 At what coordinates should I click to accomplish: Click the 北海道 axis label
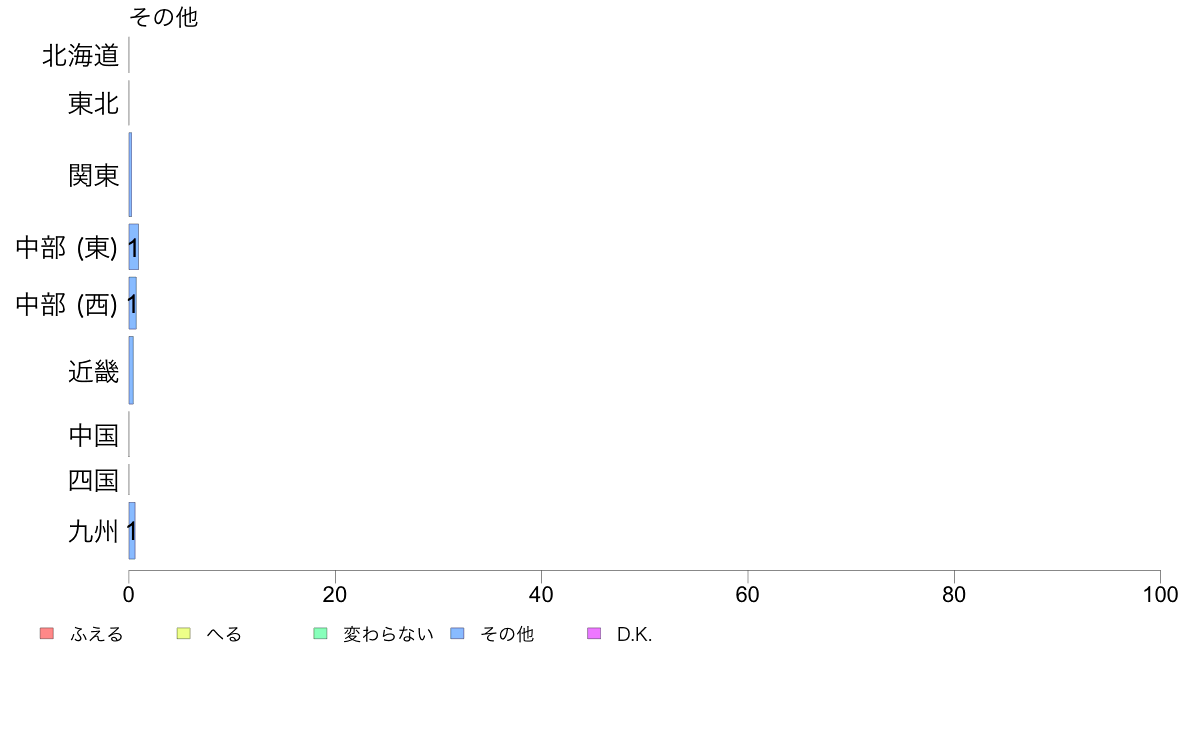pos(81,55)
